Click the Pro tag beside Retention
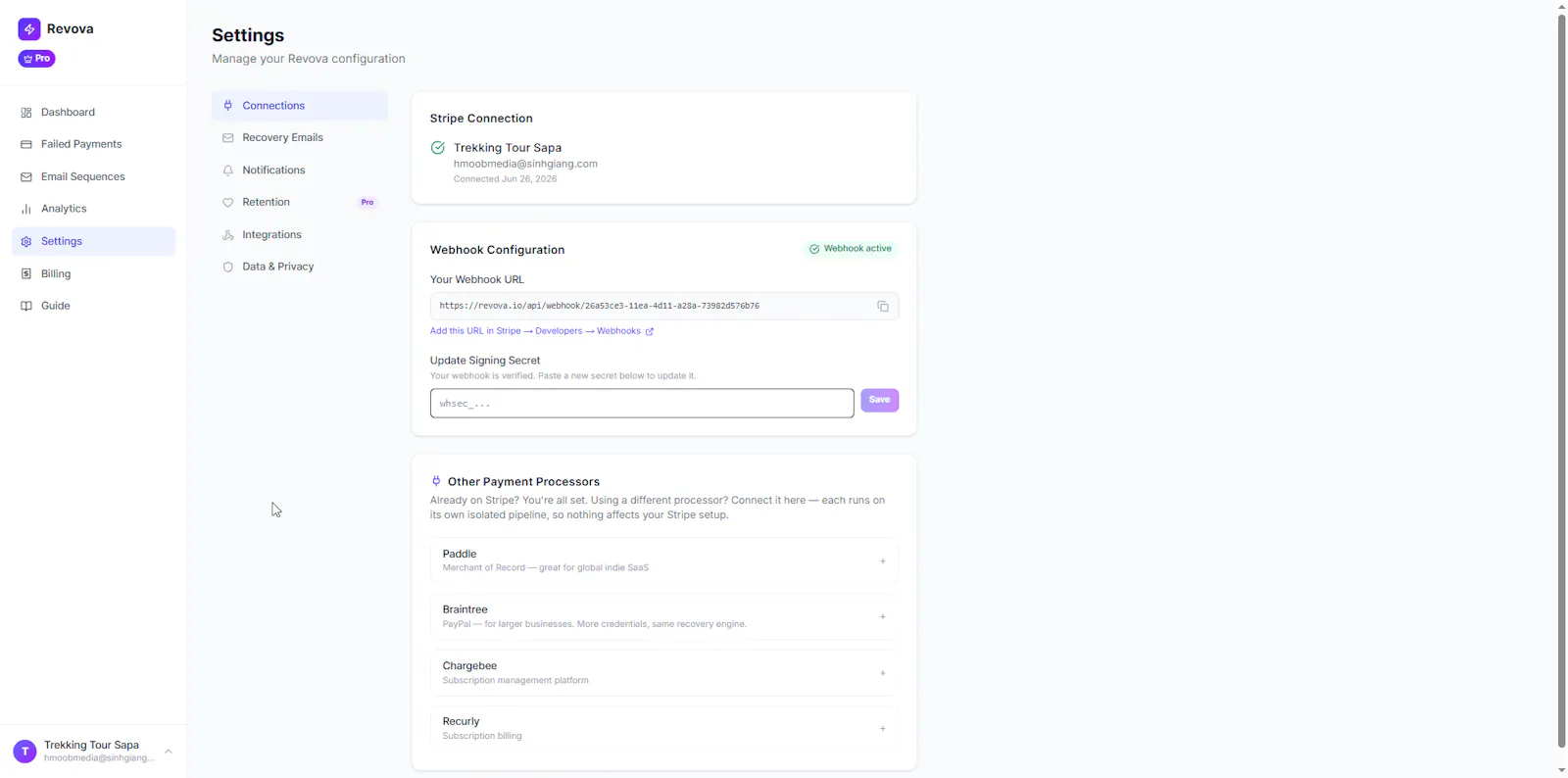This screenshot has height=778, width=1568. click(367, 202)
